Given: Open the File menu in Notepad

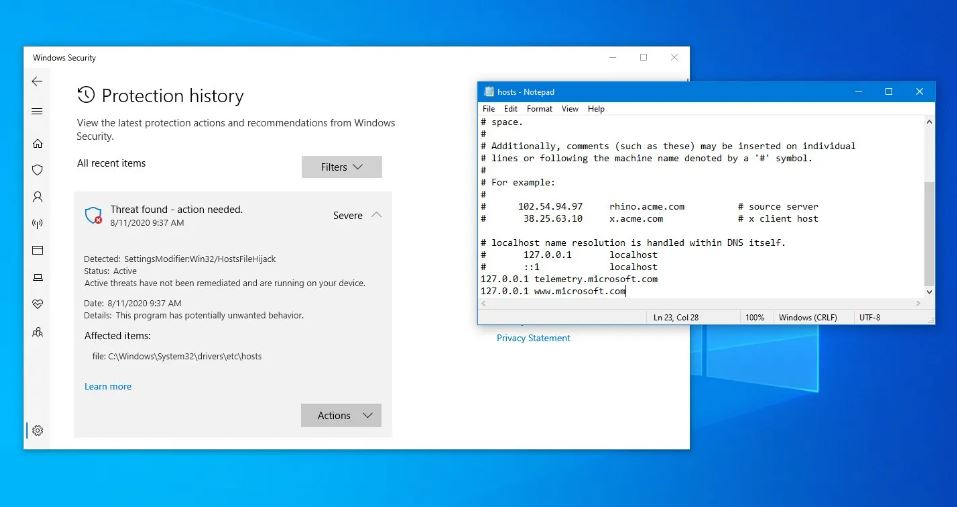Looking at the screenshot, I should [x=489, y=109].
